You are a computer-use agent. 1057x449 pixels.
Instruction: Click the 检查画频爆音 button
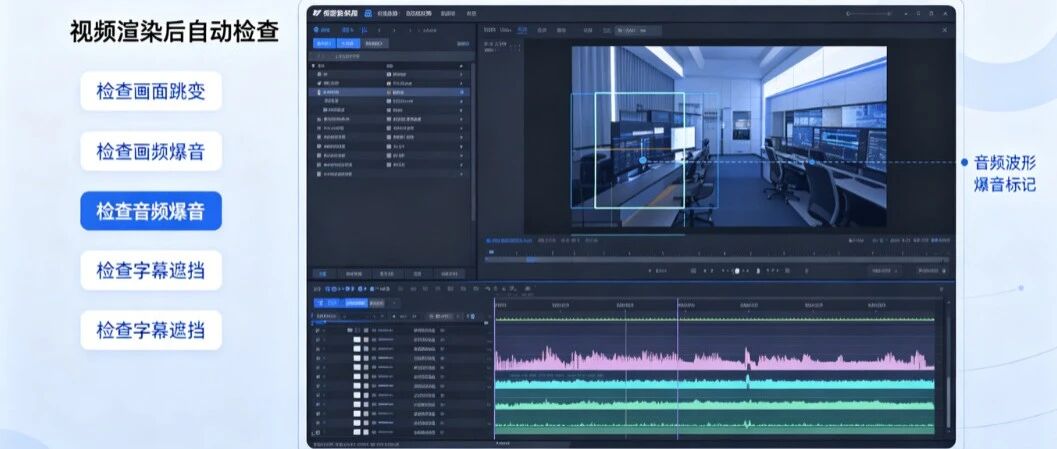tap(151, 151)
